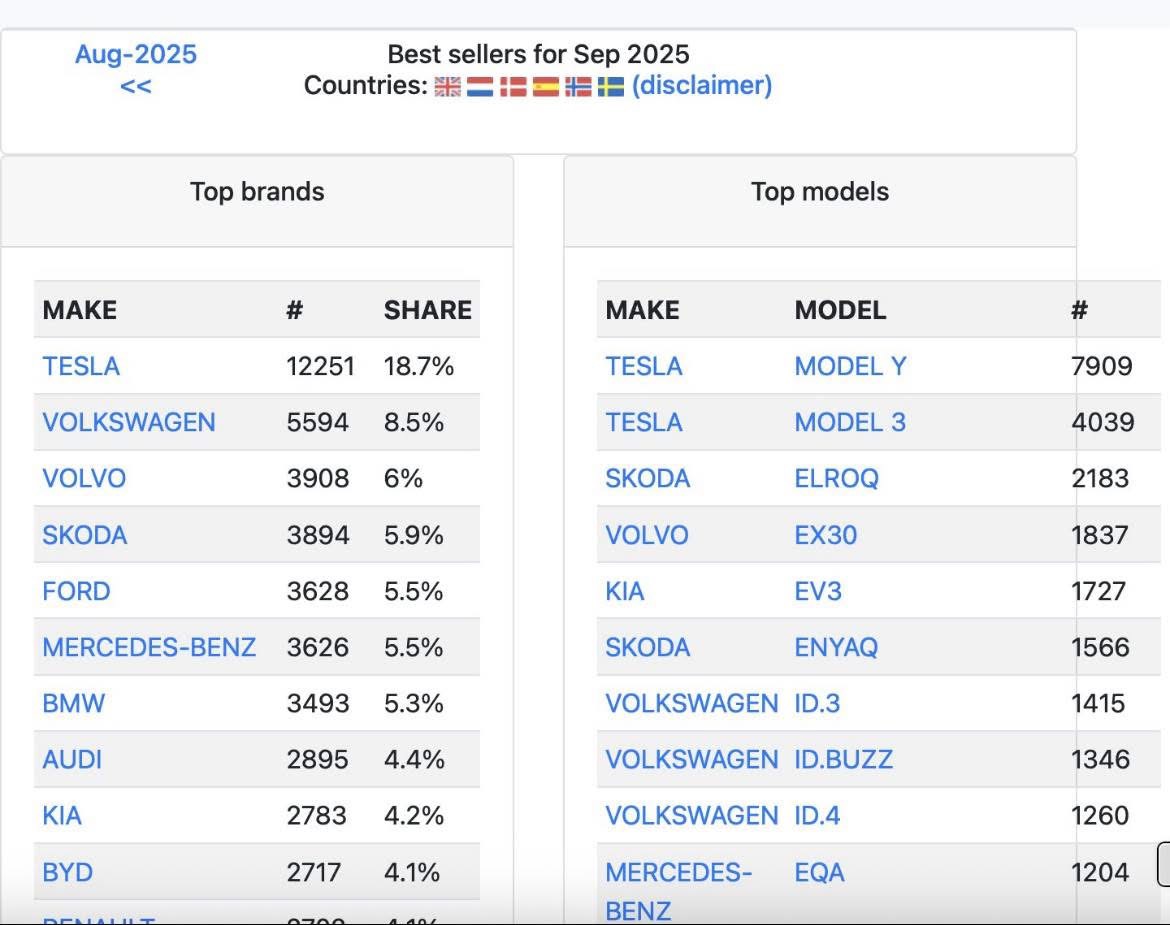Viewport: 1170px width, 925px height.
Task: Click the United Kingdom flag icon
Action: [x=448, y=87]
